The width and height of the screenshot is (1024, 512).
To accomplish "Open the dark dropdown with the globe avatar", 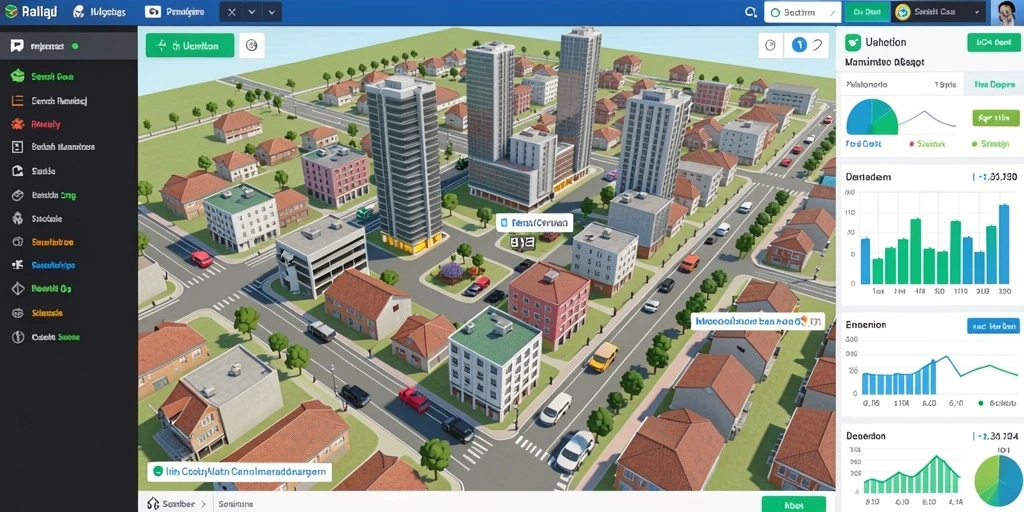I will click(x=939, y=12).
